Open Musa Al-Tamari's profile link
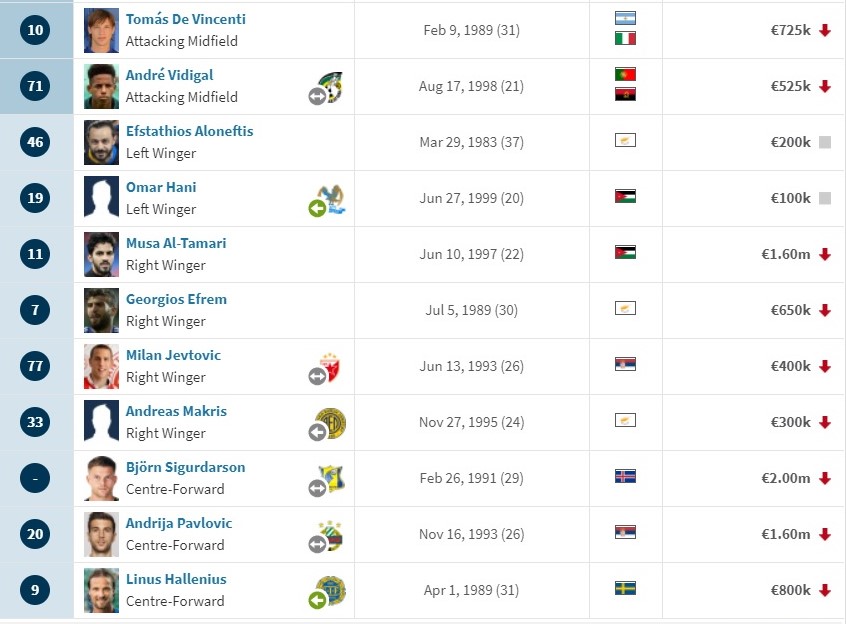Image resolution: width=846 pixels, height=624 pixels. [176, 243]
